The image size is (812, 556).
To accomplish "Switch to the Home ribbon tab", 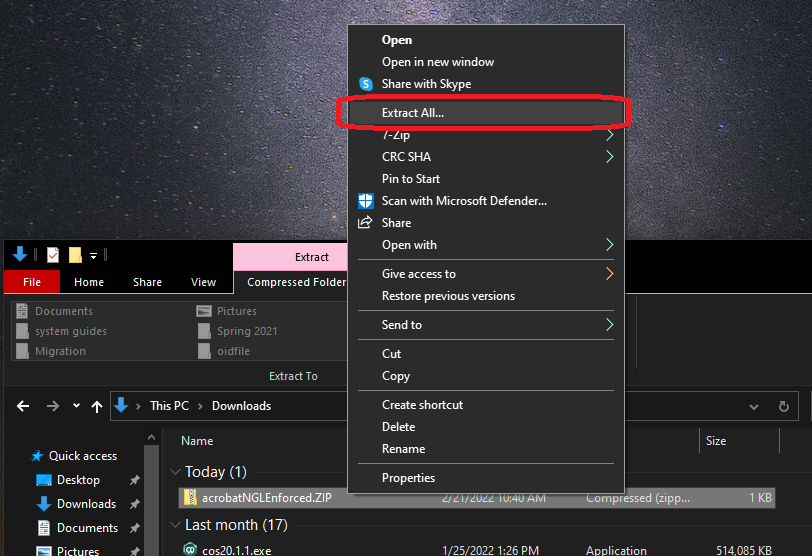I will point(89,282).
